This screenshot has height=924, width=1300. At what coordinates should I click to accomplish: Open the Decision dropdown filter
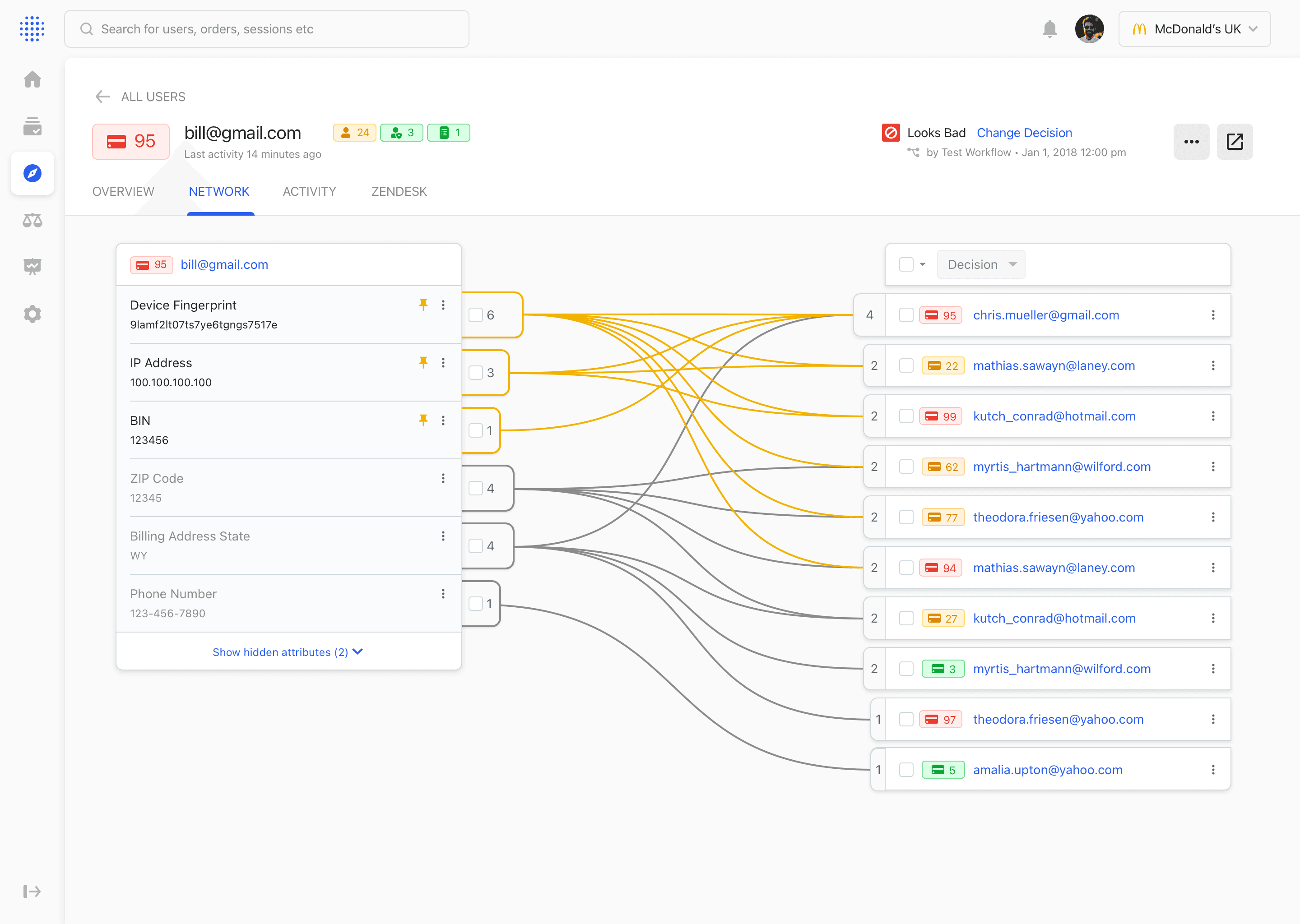pyautogui.click(x=981, y=264)
